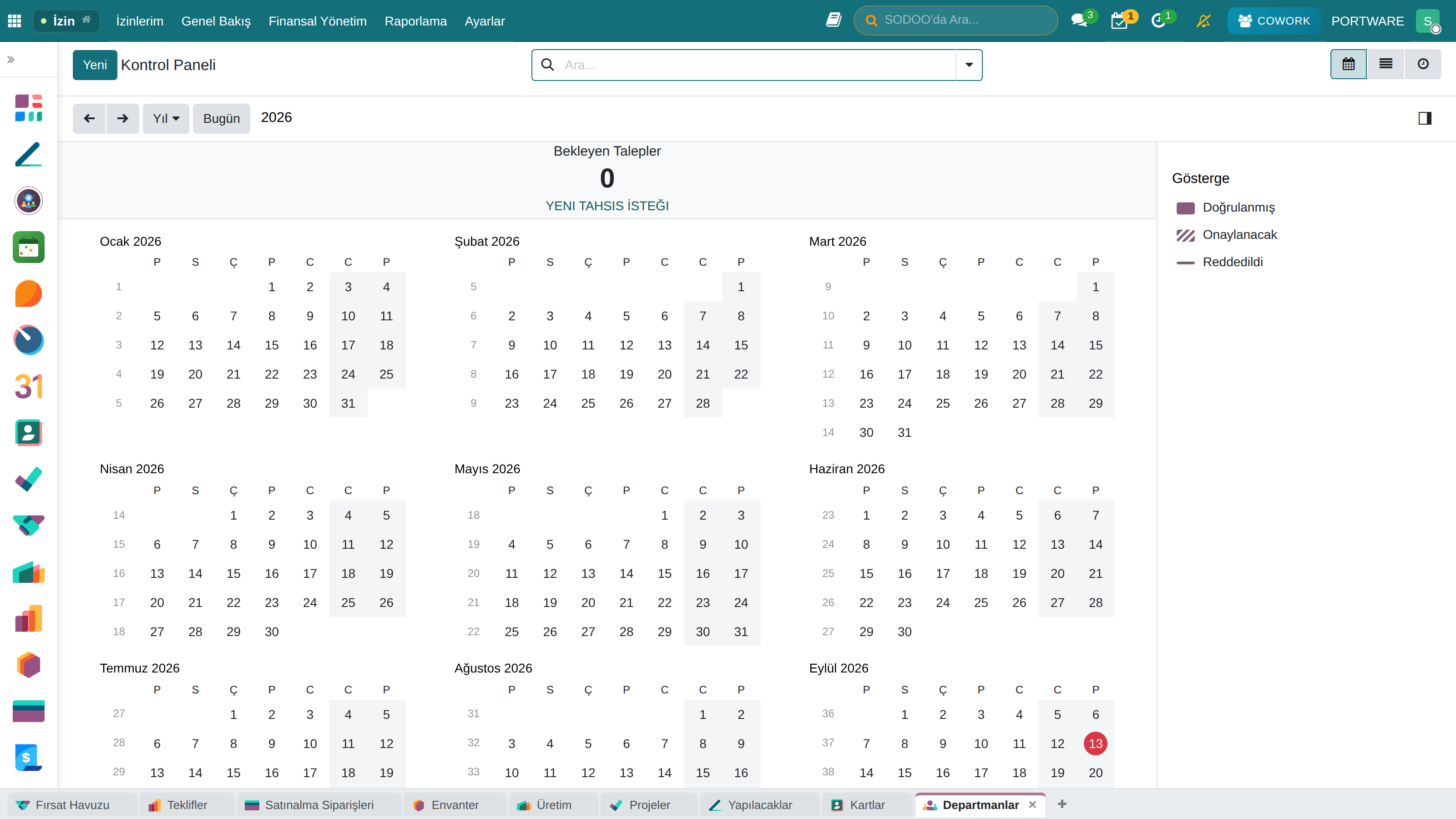Open the Ayarlar menu
This screenshot has height=819, width=1456.
click(x=485, y=21)
